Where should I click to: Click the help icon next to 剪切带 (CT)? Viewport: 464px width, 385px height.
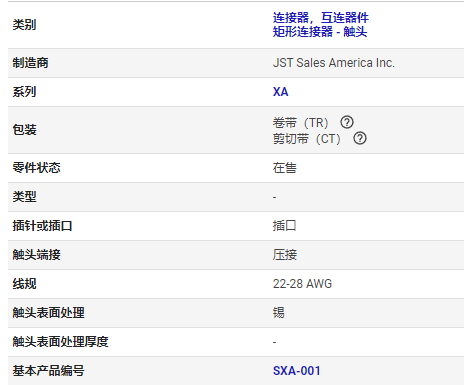(360, 138)
